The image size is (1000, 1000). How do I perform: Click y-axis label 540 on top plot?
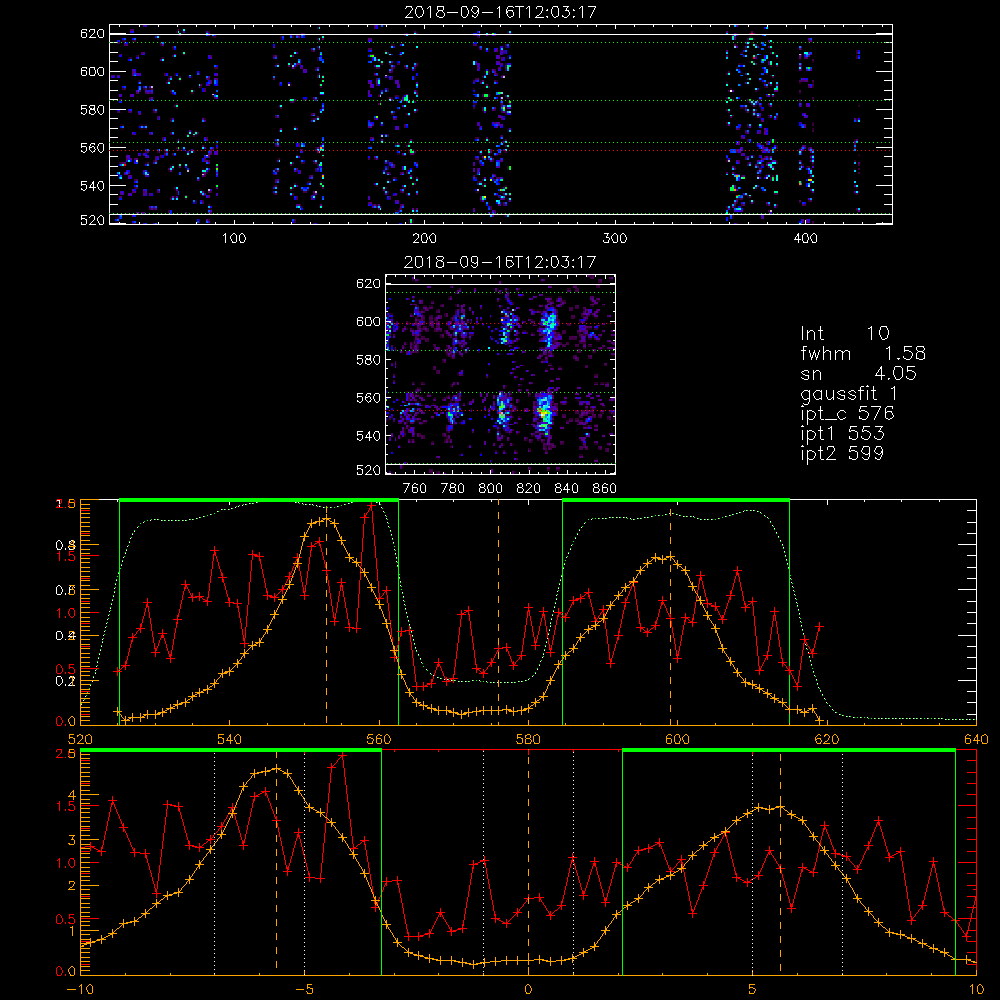click(92, 186)
